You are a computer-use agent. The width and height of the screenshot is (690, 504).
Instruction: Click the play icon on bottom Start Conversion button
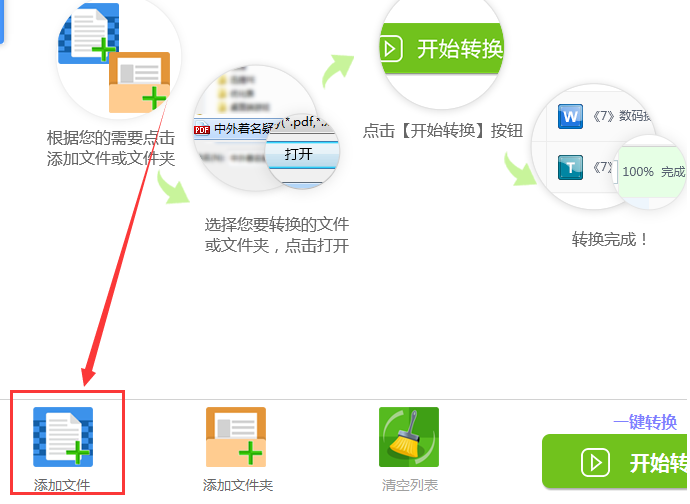tap(595, 463)
